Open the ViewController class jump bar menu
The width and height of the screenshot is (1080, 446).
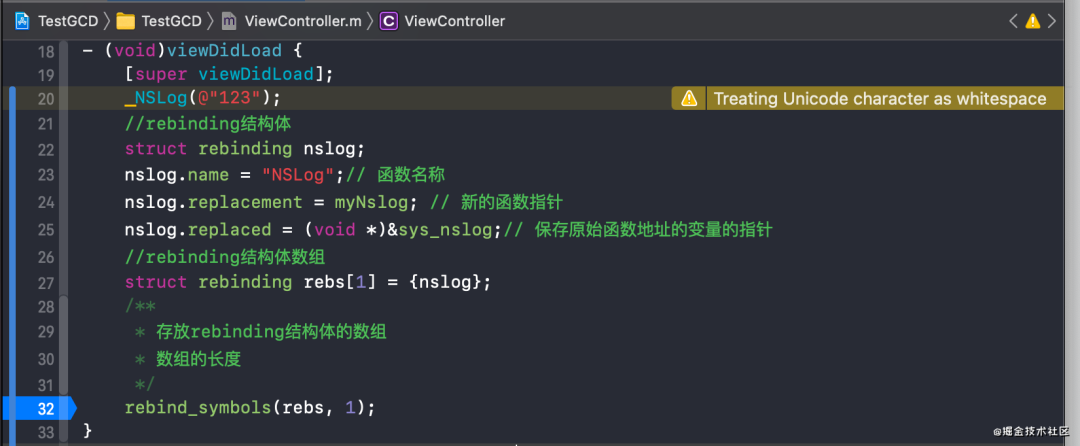[x=454, y=20]
